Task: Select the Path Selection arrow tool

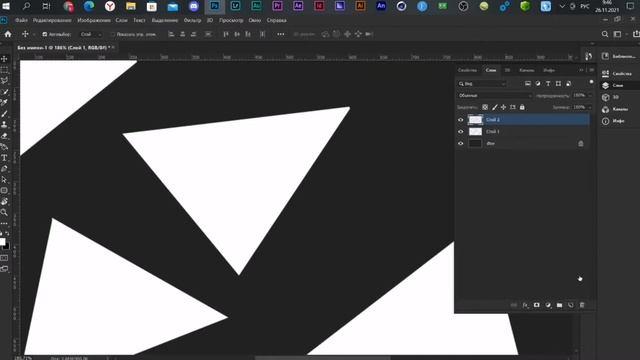Action: click(4, 180)
